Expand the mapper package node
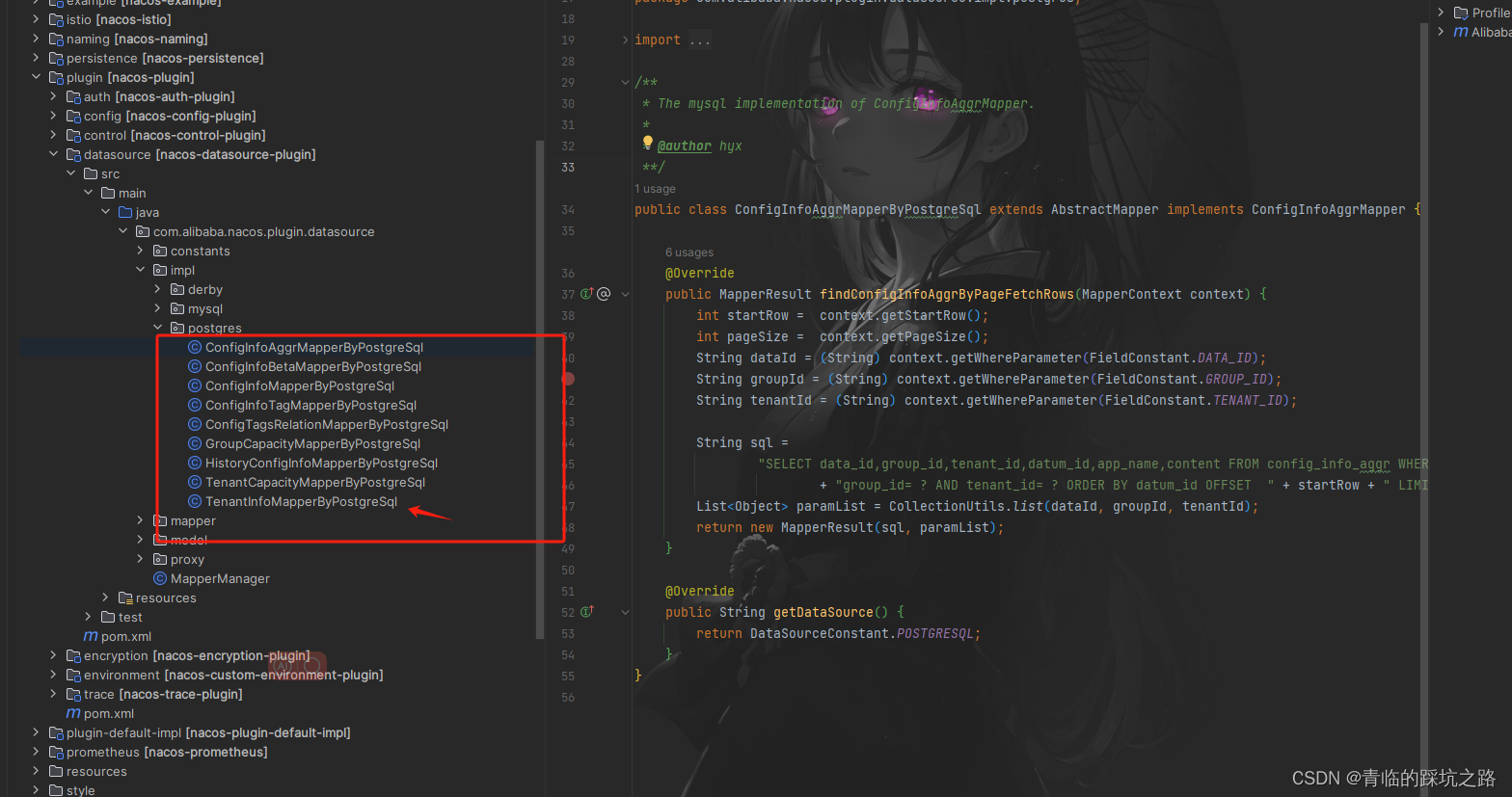This screenshot has width=1512, height=797. [141, 520]
